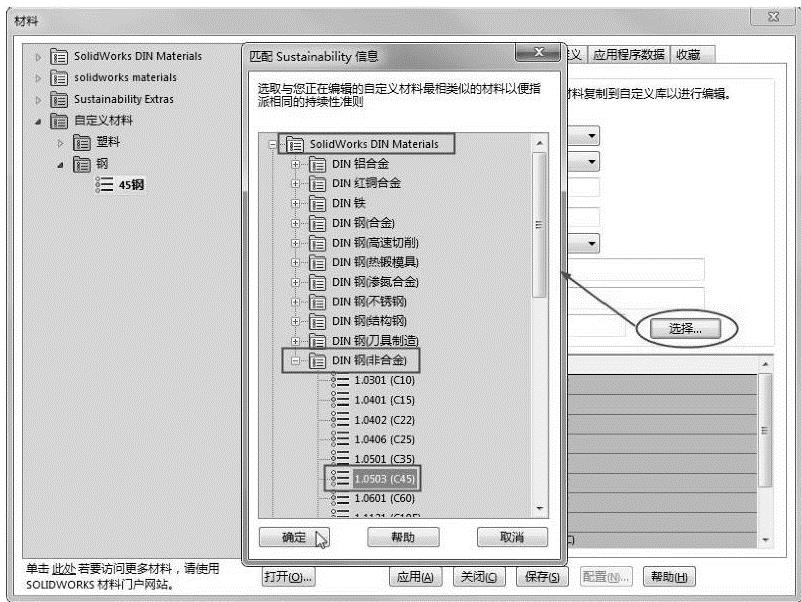Viewport: 801px width, 602px height.
Task: Expand the Sustainability Extras library node
Action: tap(38, 100)
